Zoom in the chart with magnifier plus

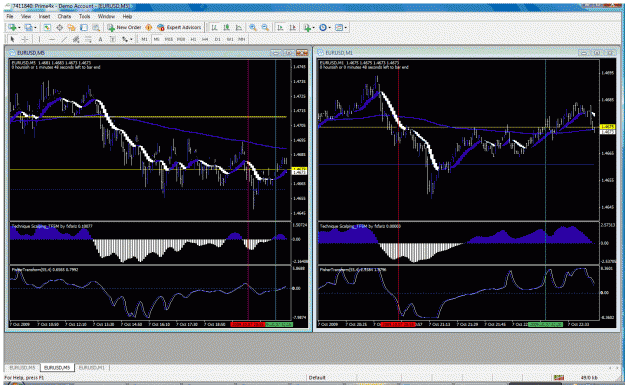[x=253, y=28]
